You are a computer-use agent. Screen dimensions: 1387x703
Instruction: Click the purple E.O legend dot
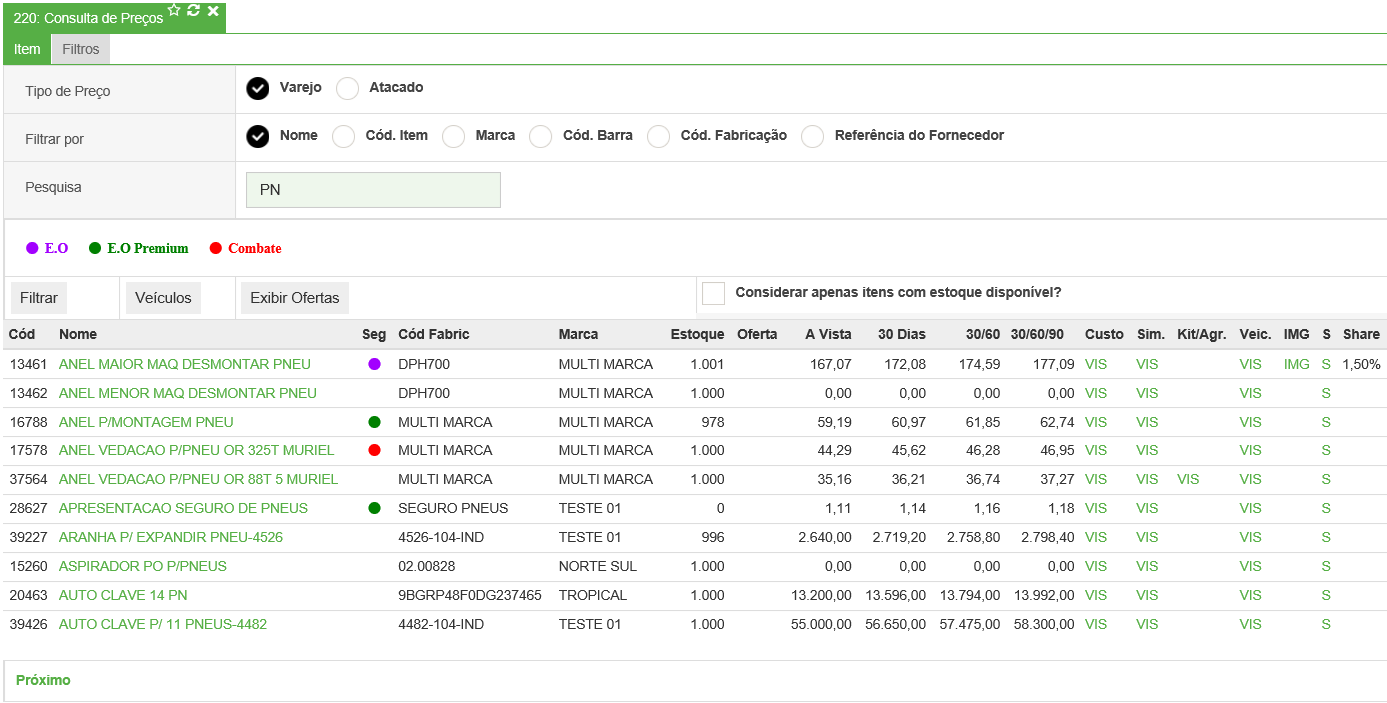pos(32,248)
